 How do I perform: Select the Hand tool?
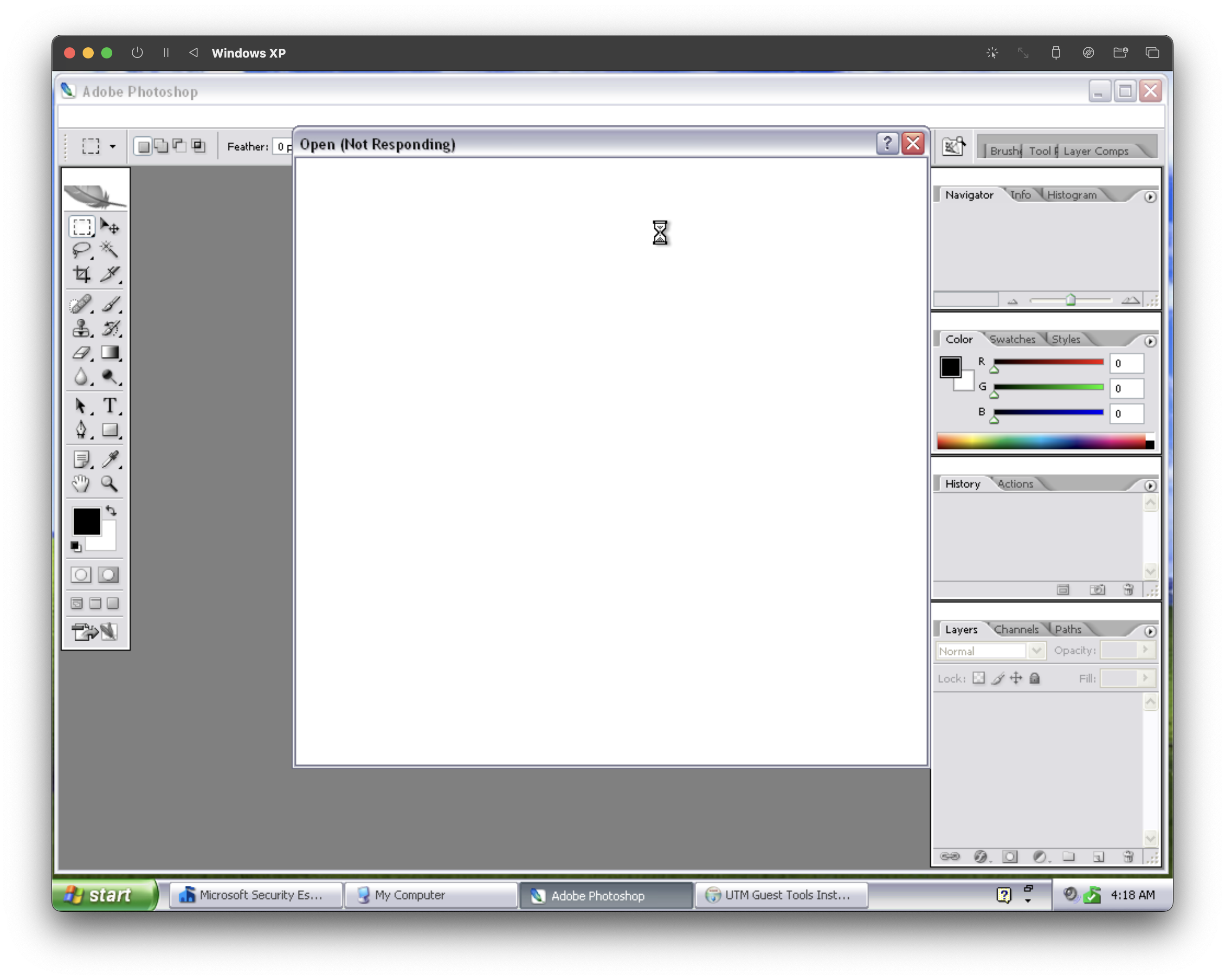82,484
